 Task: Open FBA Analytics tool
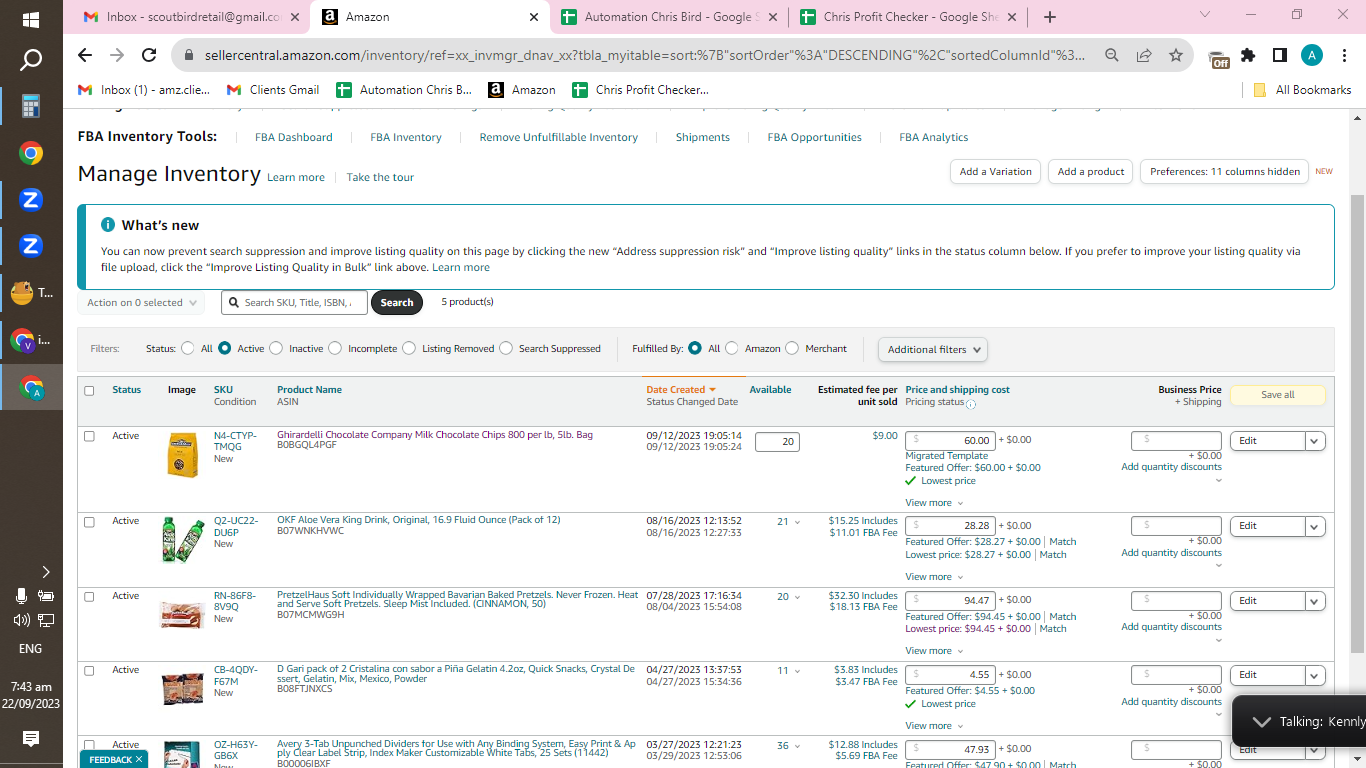click(x=933, y=138)
